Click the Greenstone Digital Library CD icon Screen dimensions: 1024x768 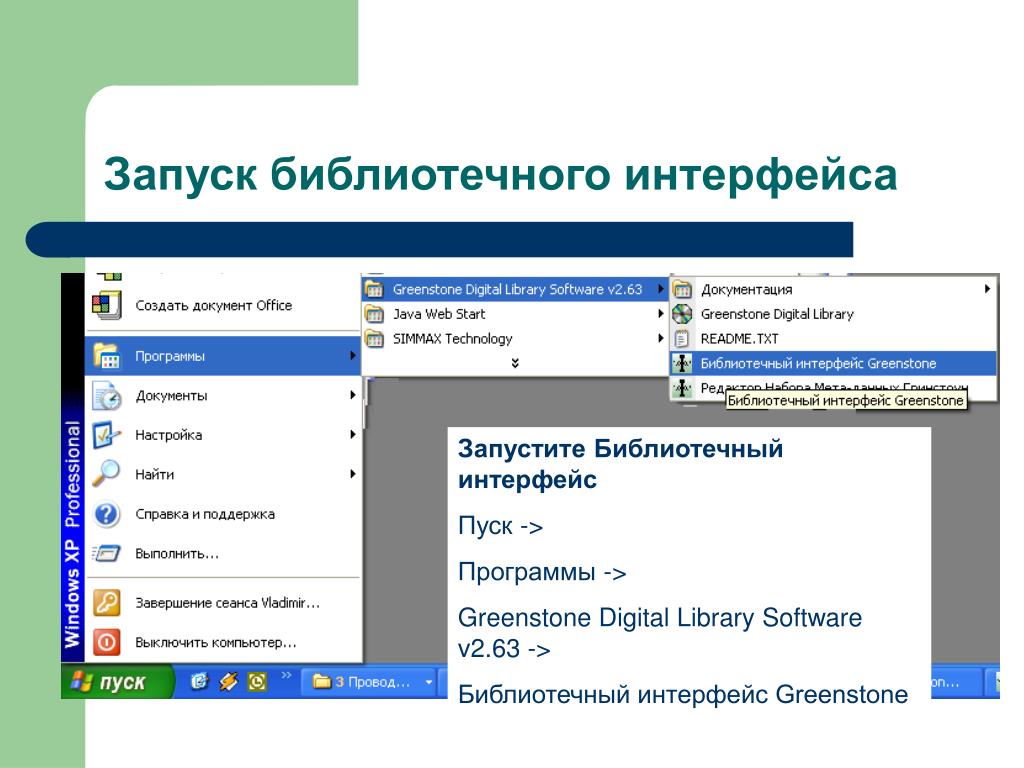[x=682, y=314]
